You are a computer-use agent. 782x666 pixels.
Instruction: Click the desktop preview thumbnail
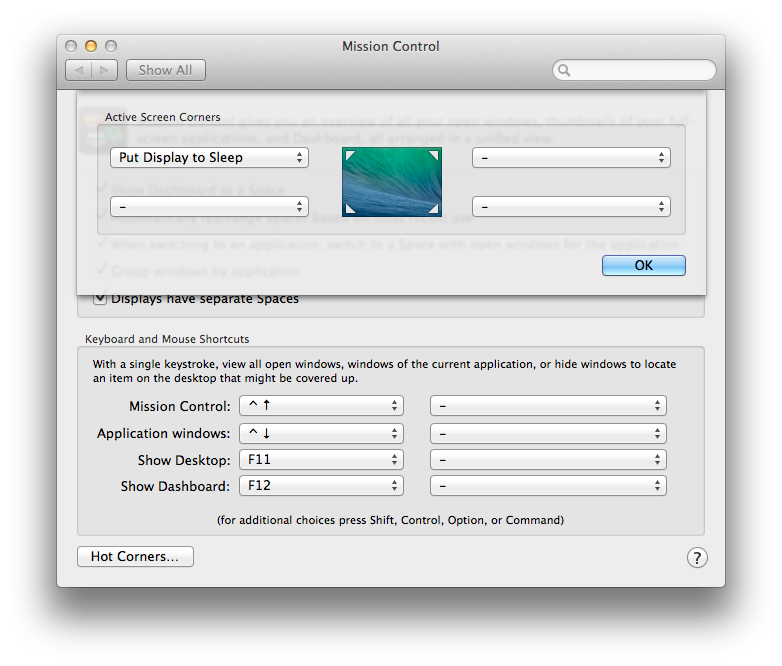click(x=391, y=182)
